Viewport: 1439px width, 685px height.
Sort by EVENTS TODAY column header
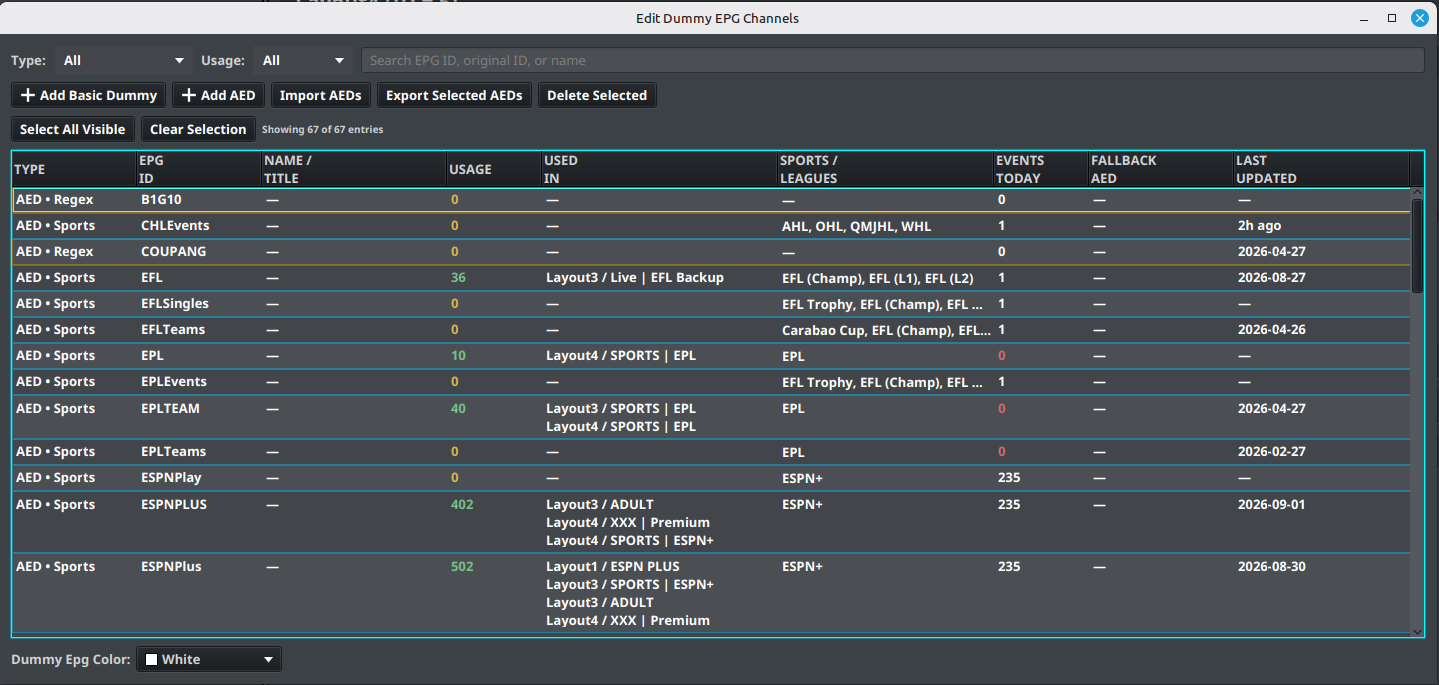[x=1040, y=169]
